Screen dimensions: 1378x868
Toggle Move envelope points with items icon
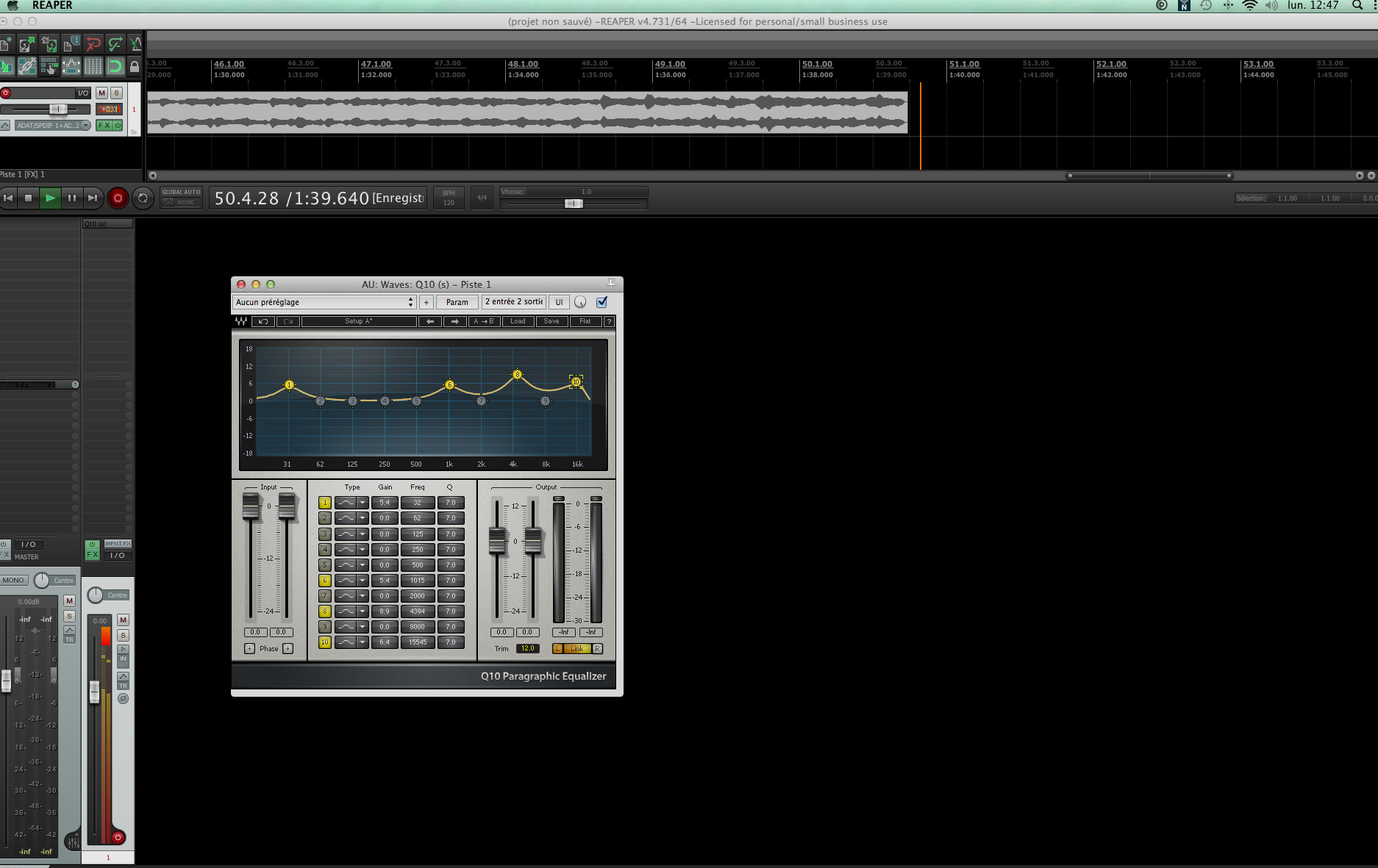click(x=71, y=67)
